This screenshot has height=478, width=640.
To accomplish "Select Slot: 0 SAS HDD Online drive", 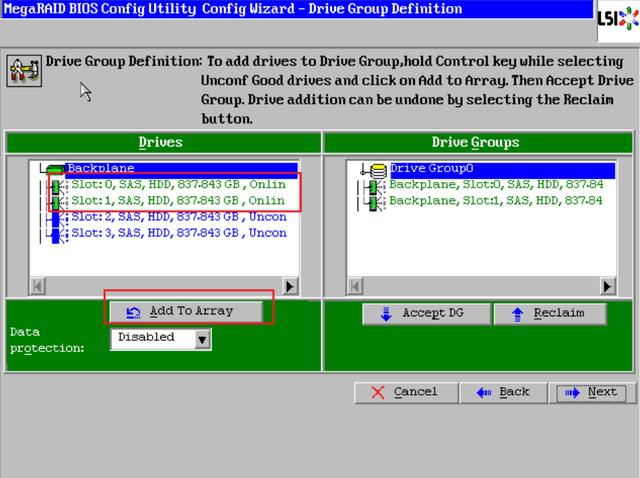I will [178, 184].
